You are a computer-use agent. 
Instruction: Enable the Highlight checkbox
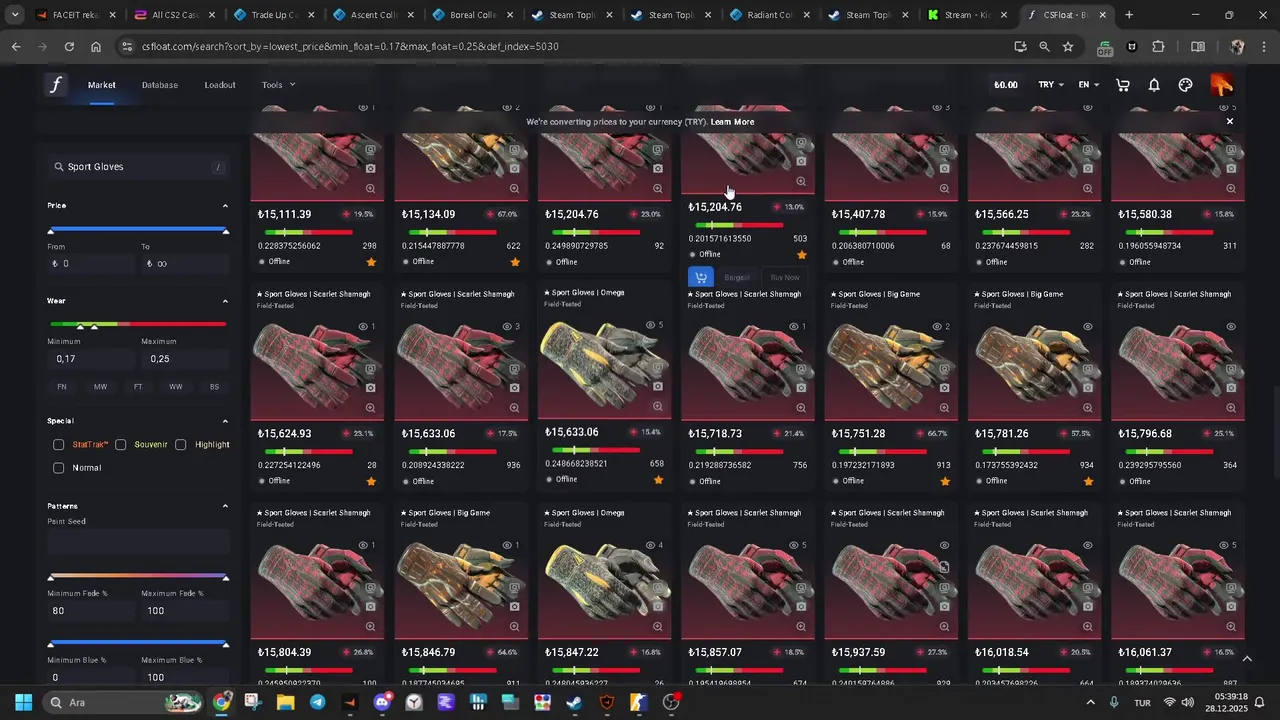coord(180,444)
